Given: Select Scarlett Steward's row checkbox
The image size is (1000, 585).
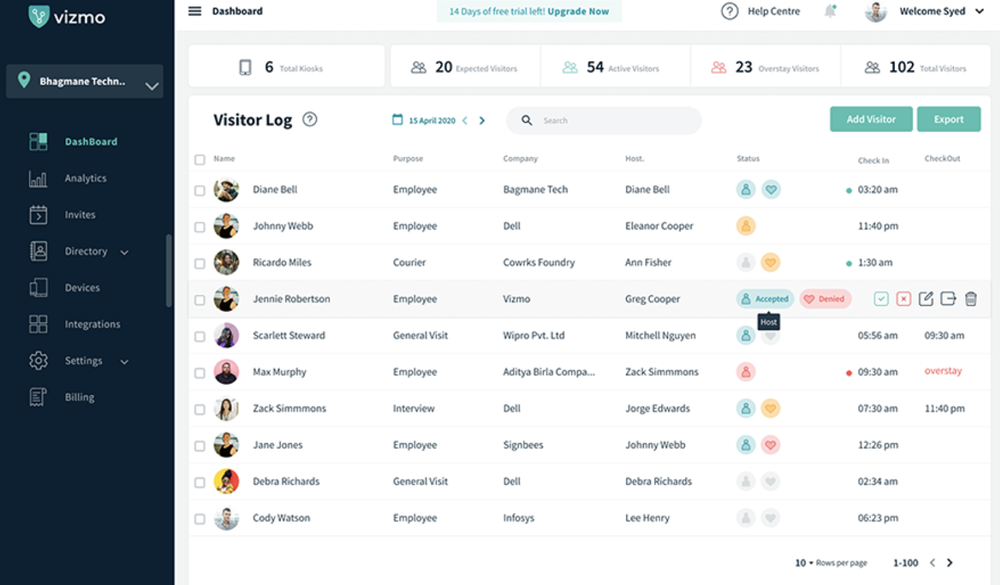Looking at the screenshot, I should point(200,336).
